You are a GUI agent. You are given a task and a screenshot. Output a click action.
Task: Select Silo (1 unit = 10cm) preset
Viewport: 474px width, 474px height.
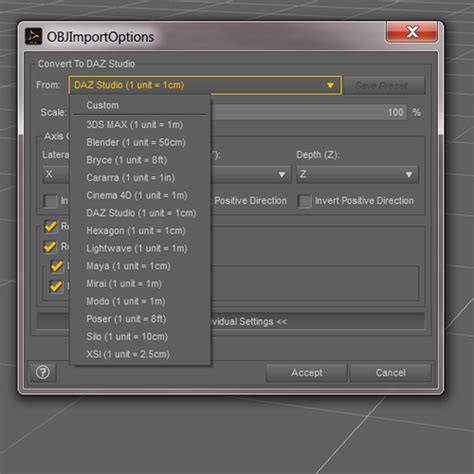[x=140, y=337]
